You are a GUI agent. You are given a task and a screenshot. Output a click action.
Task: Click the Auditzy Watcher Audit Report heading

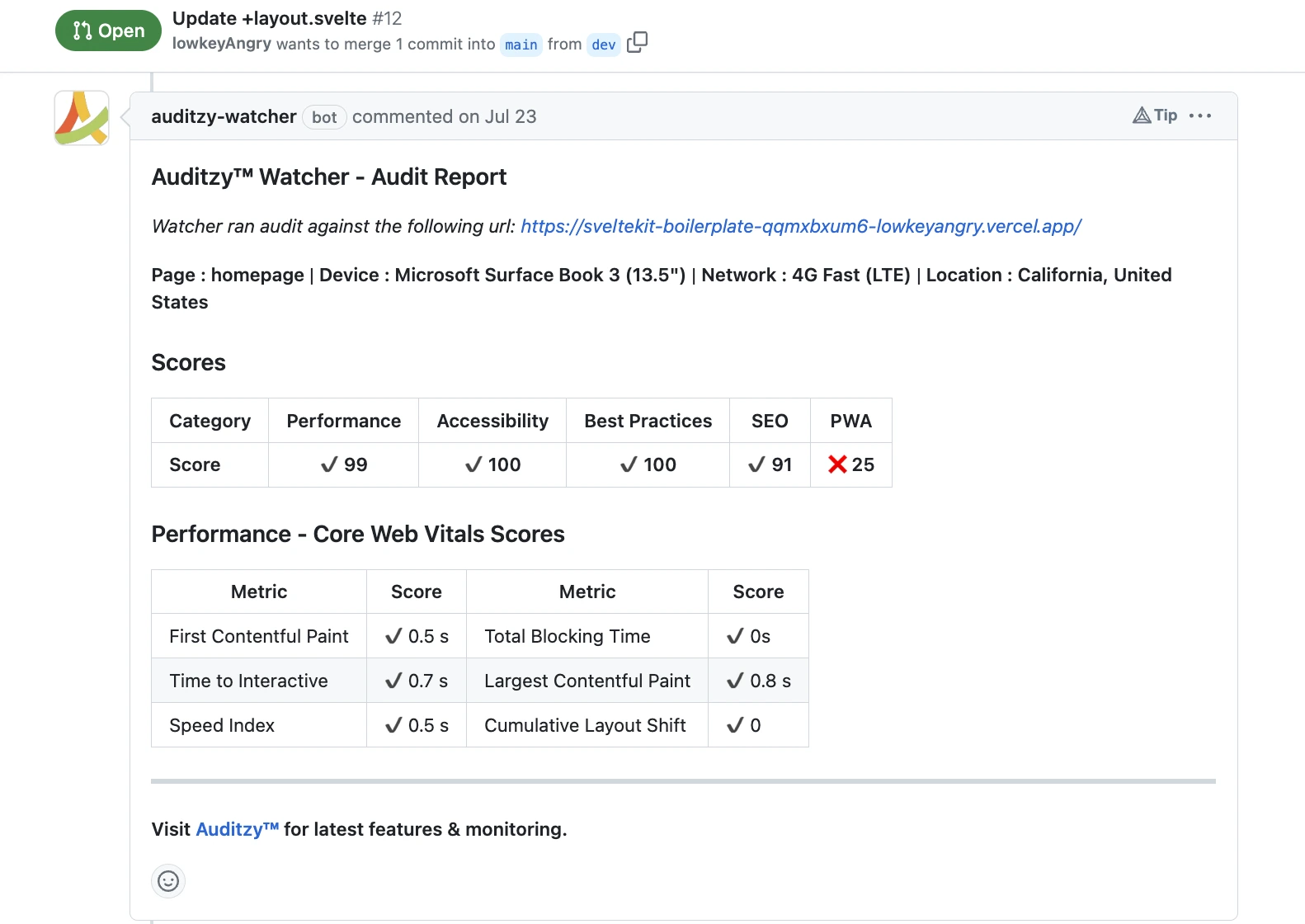click(329, 177)
